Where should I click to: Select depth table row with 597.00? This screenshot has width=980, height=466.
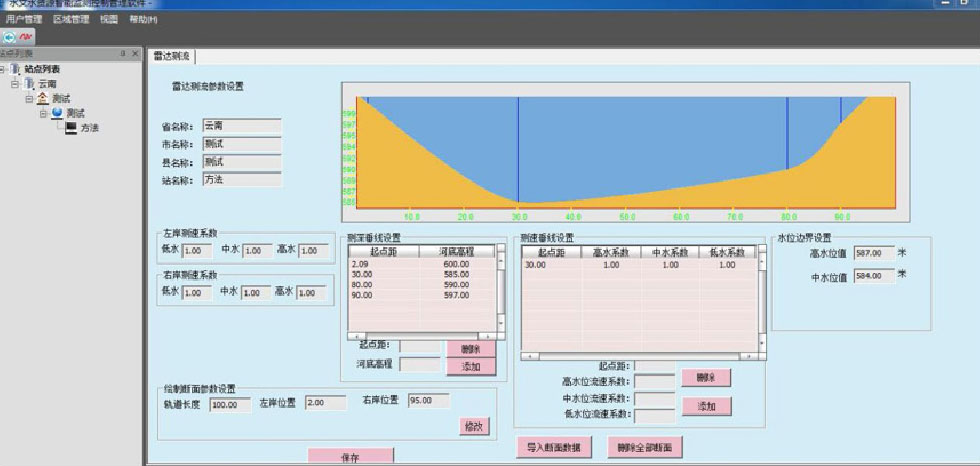coord(422,295)
